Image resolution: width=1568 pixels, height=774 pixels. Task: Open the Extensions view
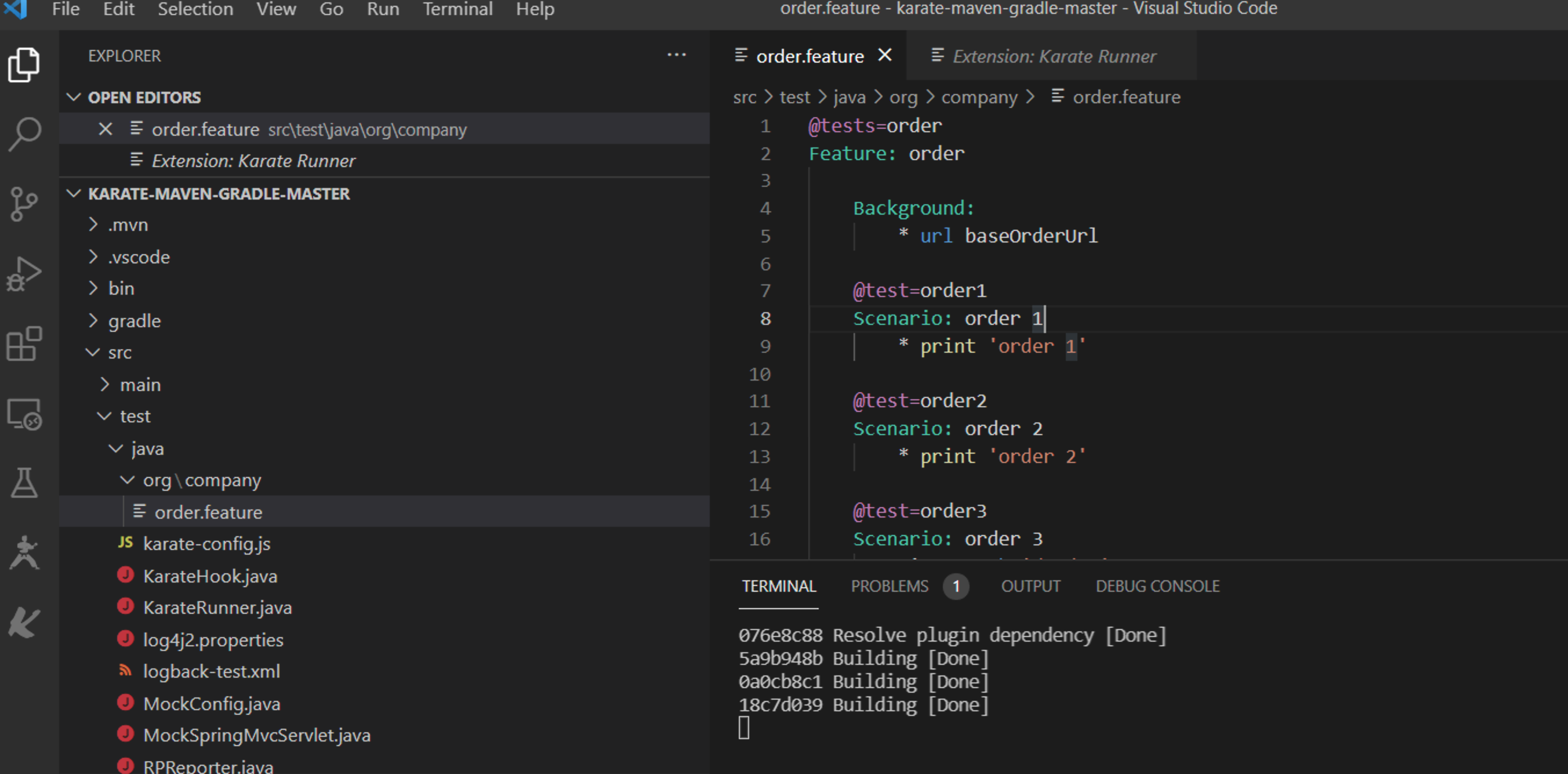click(x=24, y=344)
